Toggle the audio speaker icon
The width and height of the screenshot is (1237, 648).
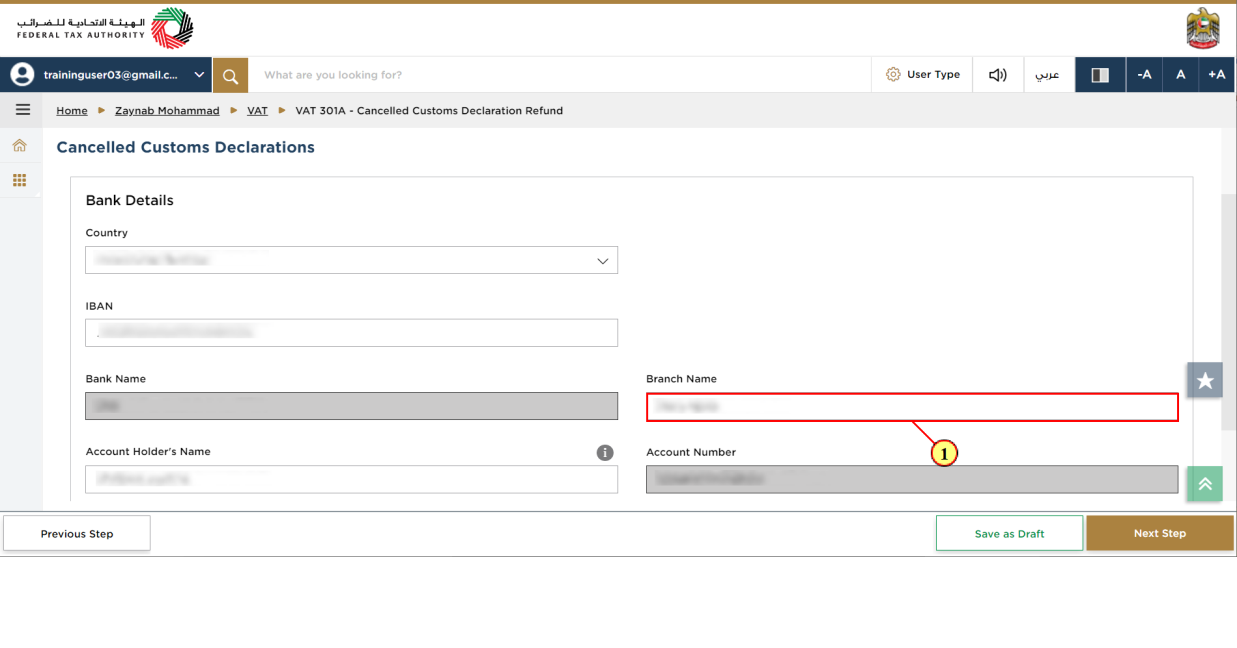[x=998, y=75]
